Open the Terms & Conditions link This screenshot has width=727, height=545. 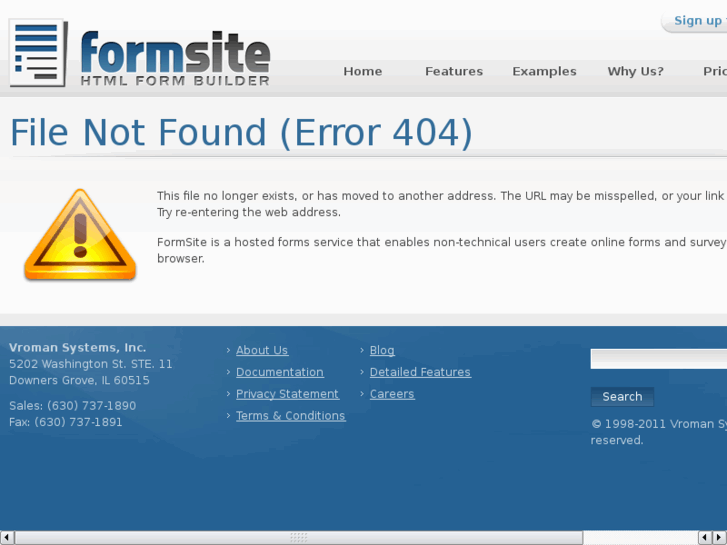pos(291,416)
